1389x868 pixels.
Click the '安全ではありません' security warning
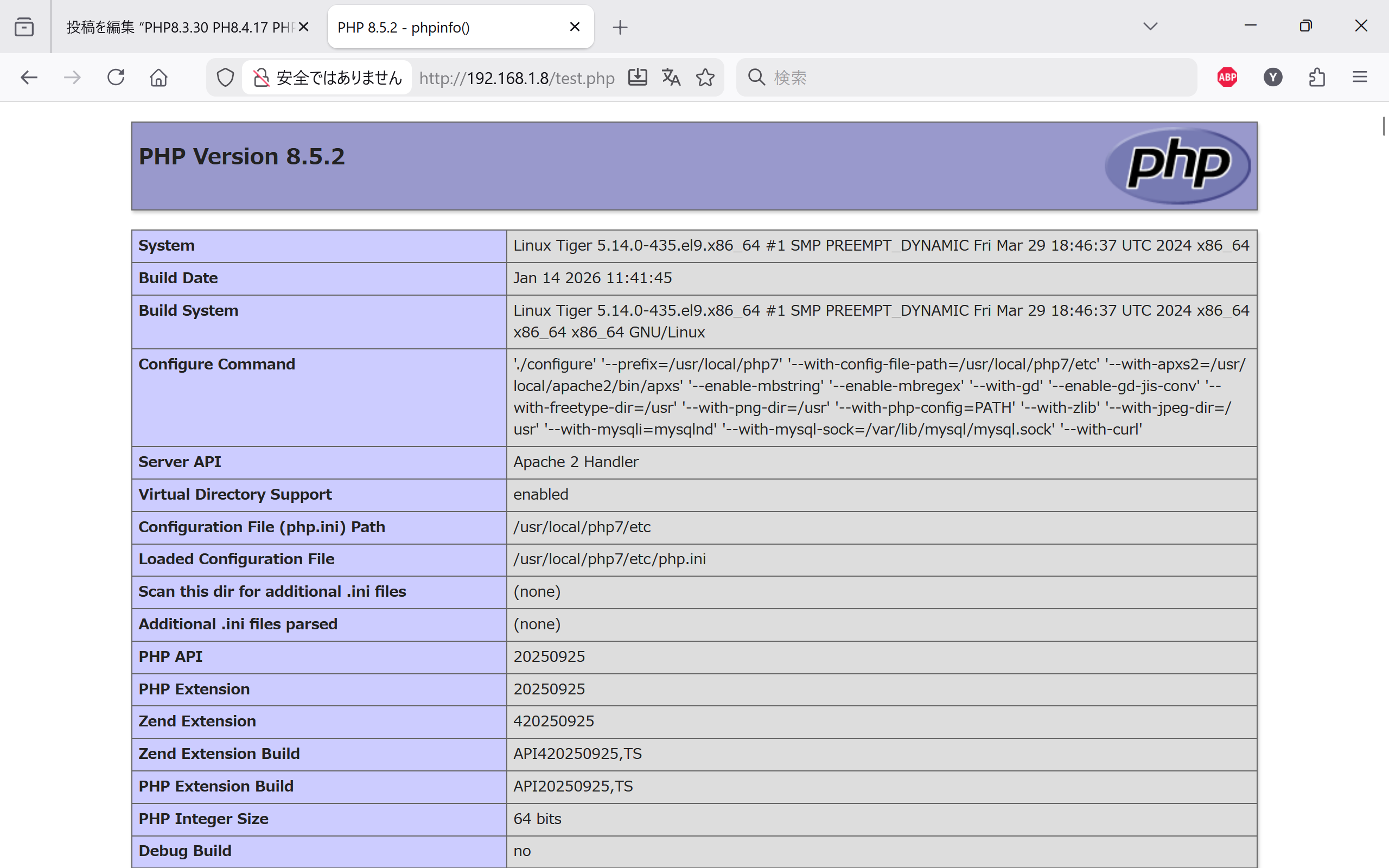[x=328, y=78]
